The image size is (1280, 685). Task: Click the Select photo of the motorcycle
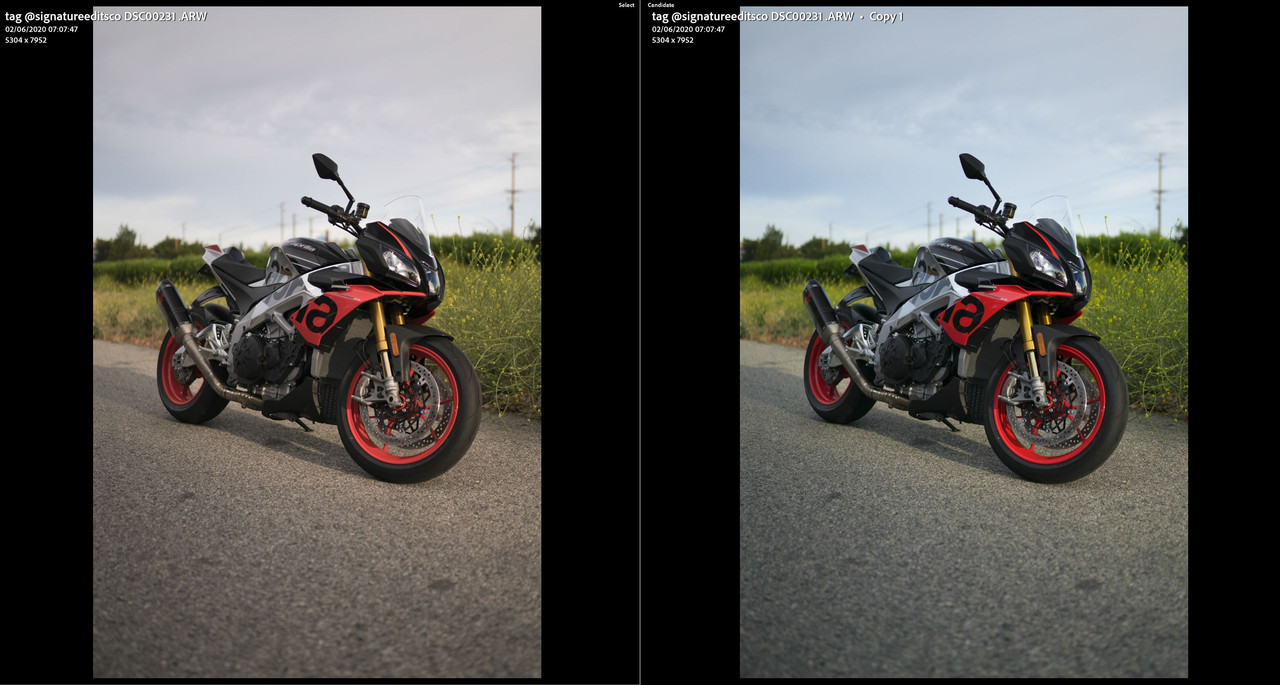tap(317, 342)
